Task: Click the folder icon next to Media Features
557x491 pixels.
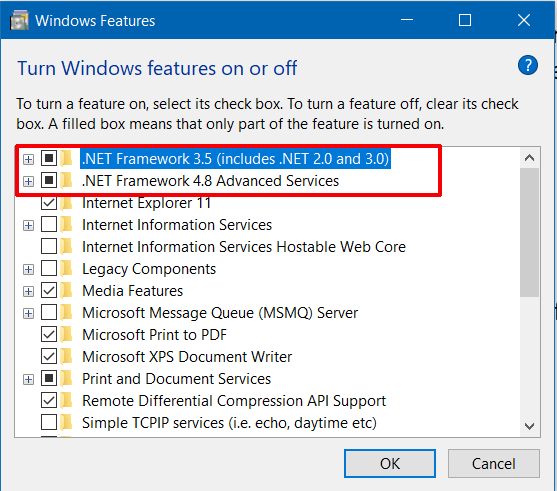Action: tap(66, 291)
